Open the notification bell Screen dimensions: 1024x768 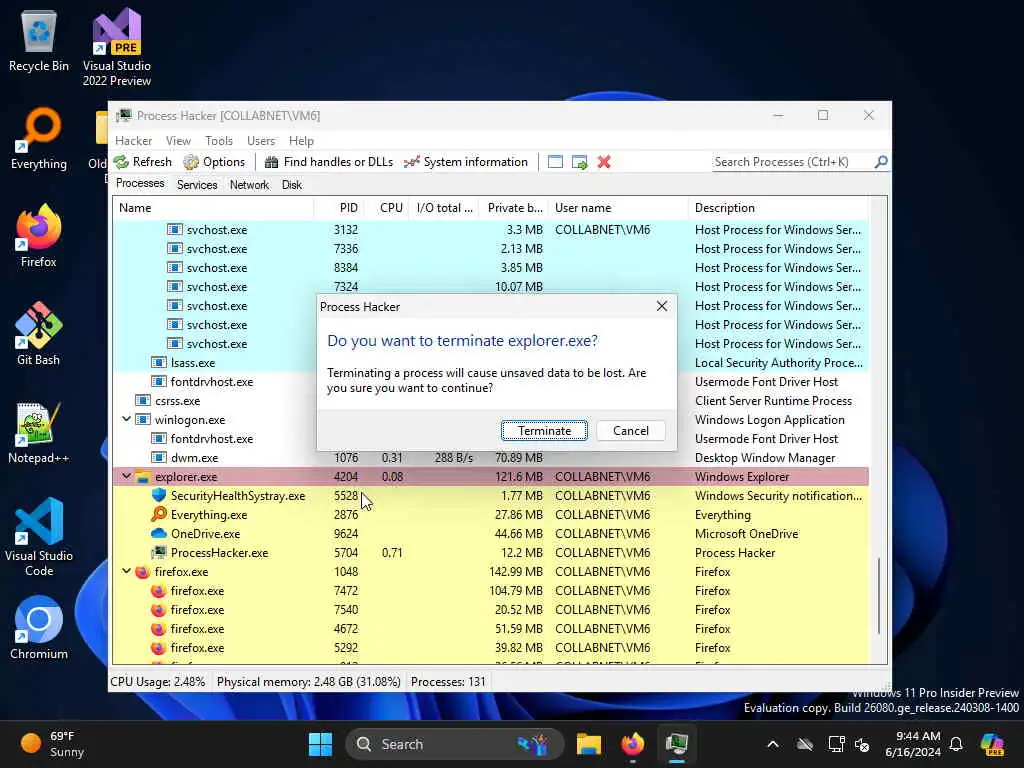(x=956, y=744)
